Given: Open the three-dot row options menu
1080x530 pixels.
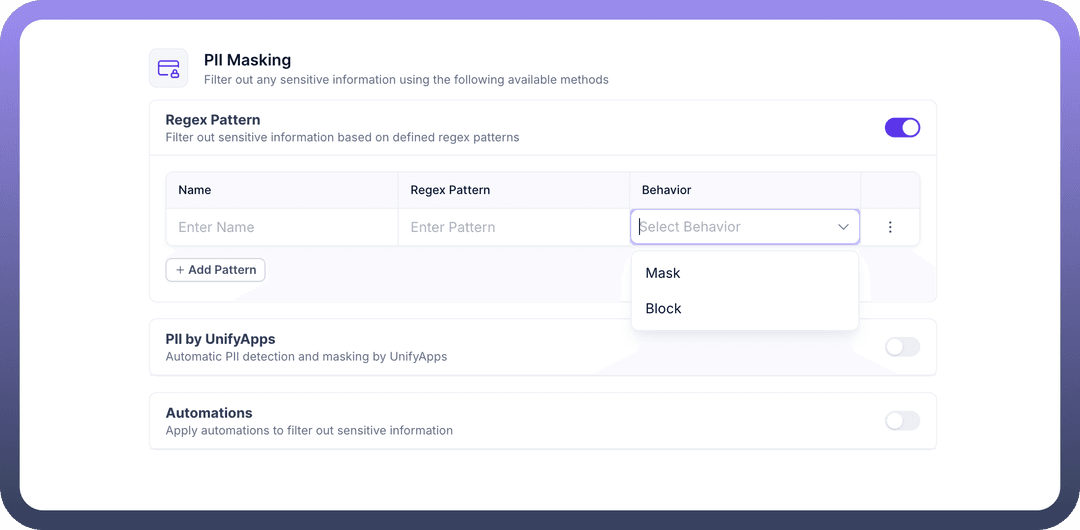Looking at the screenshot, I should (x=890, y=227).
